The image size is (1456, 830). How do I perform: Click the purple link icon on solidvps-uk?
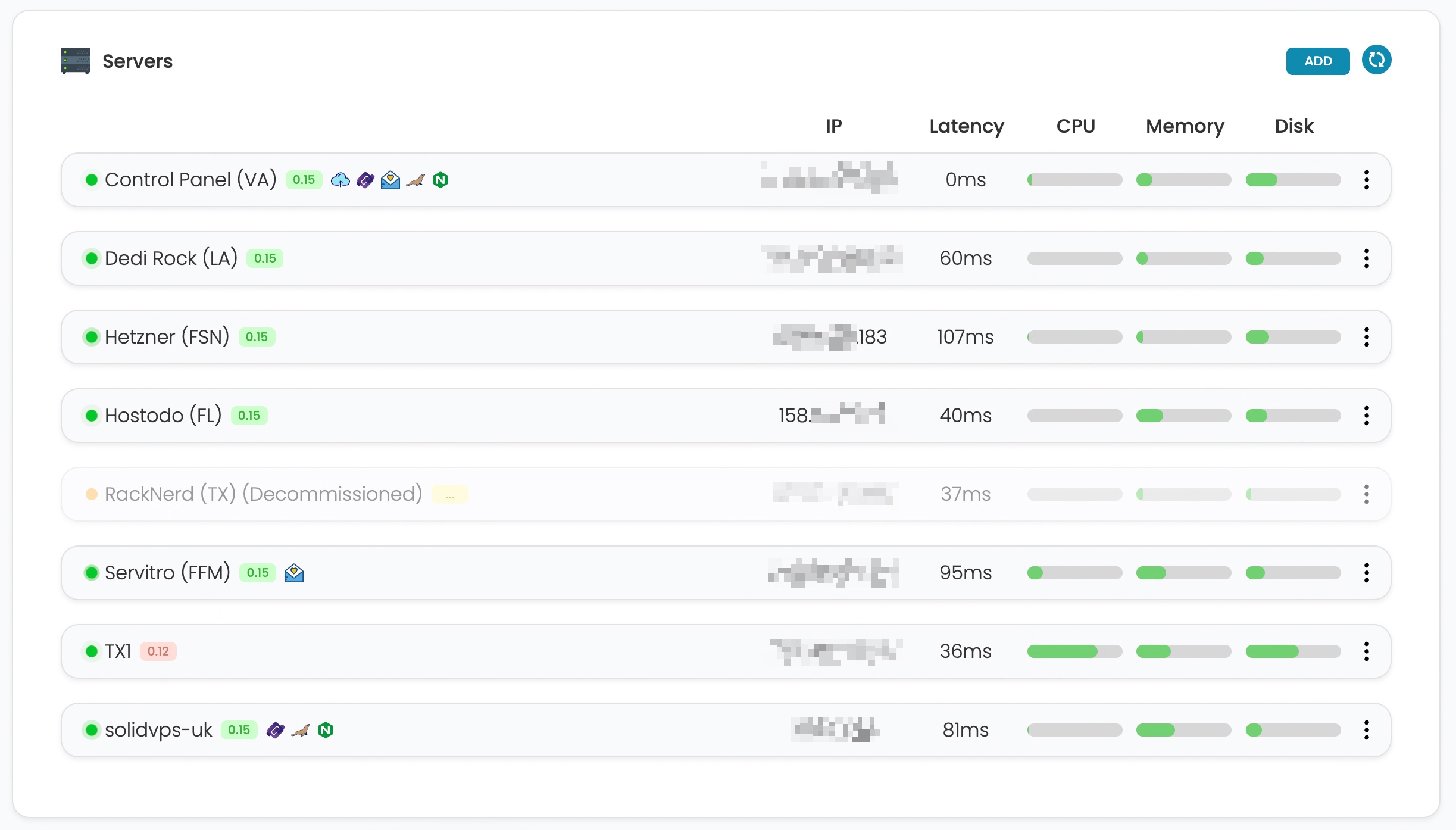tap(275, 730)
